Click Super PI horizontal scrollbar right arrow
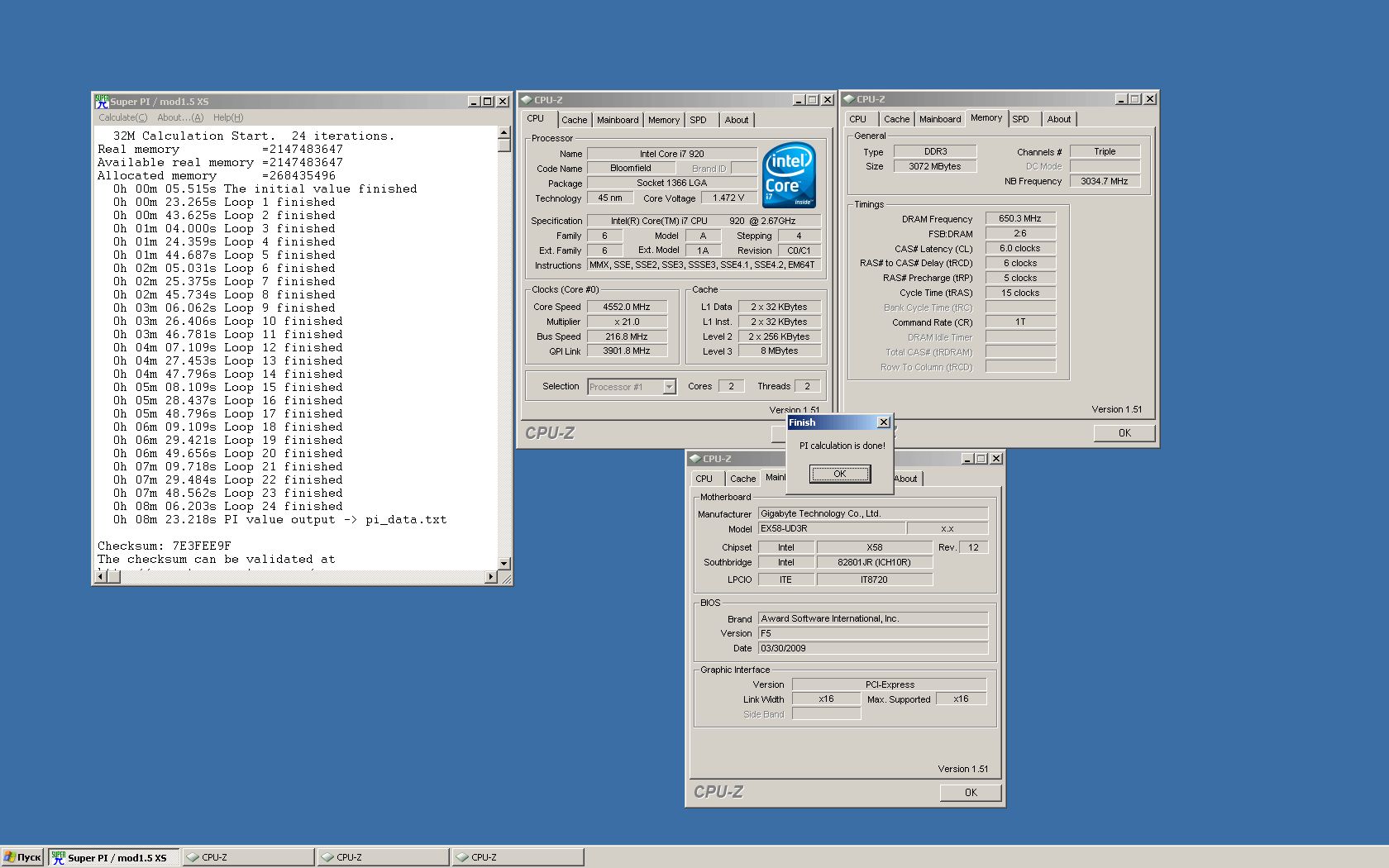The height and width of the screenshot is (868, 1389). point(491,577)
